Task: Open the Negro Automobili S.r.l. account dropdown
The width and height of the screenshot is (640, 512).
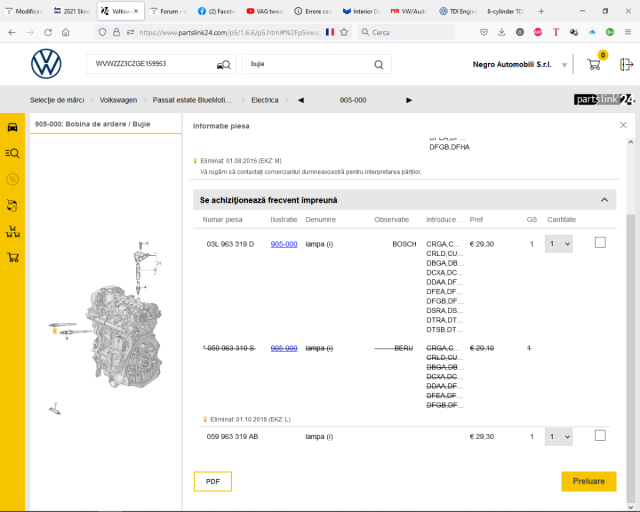Action: point(564,65)
